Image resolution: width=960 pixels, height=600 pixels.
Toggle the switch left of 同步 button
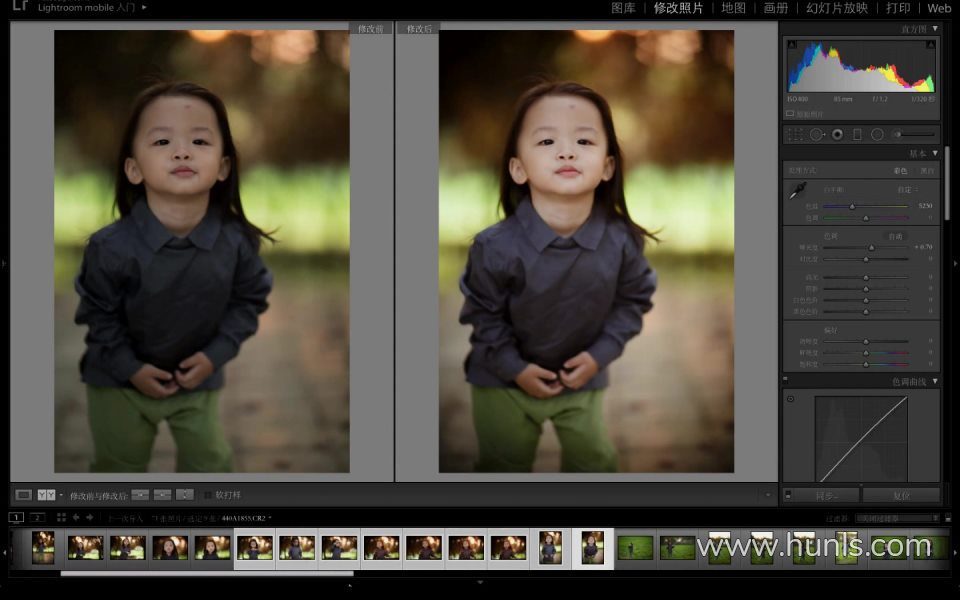[x=789, y=494]
